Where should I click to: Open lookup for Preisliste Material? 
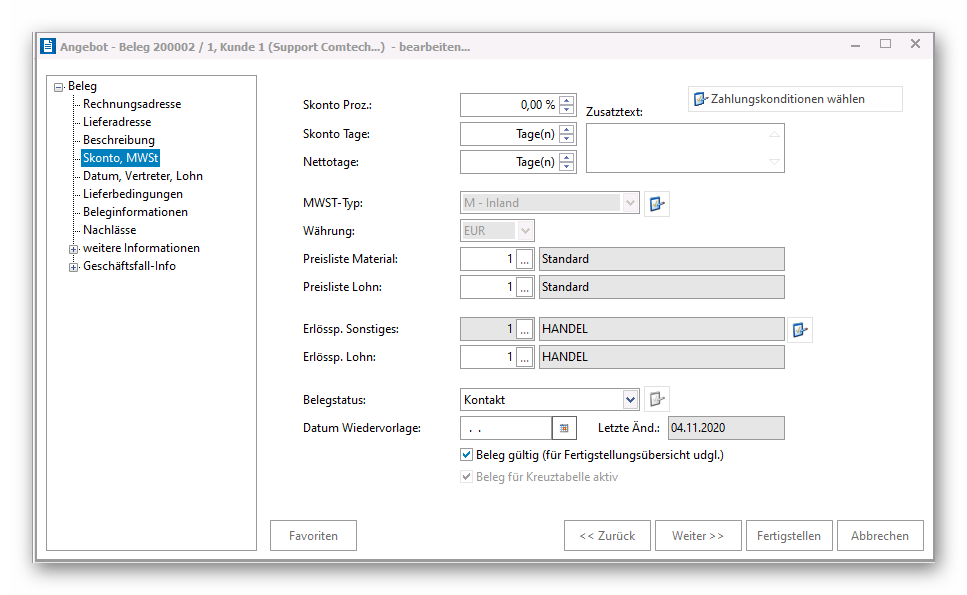tap(525, 259)
